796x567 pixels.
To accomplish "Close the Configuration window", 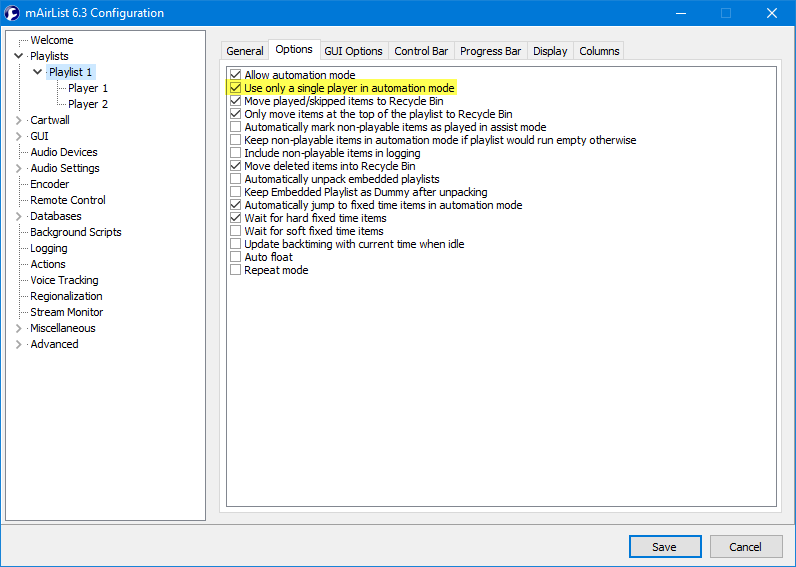I will coord(772,13).
